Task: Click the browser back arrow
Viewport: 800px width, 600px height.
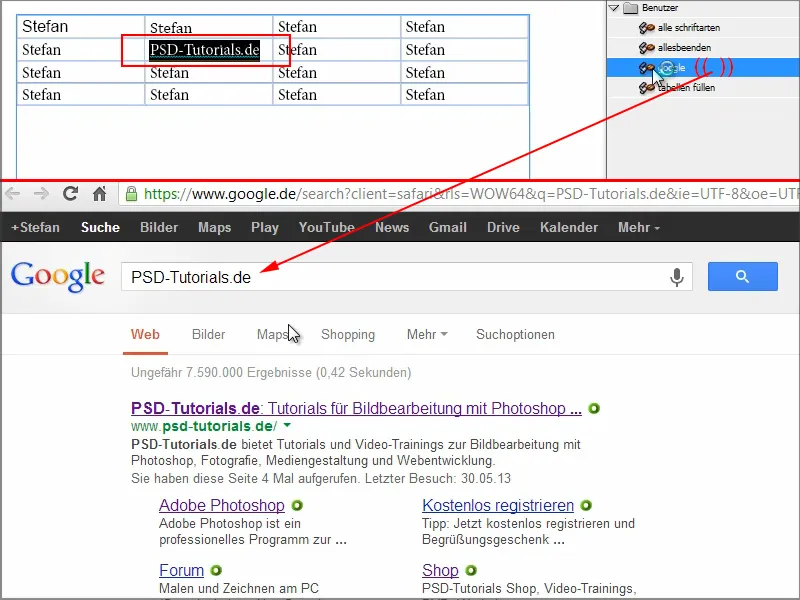Action: pyautogui.click(x=13, y=194)
